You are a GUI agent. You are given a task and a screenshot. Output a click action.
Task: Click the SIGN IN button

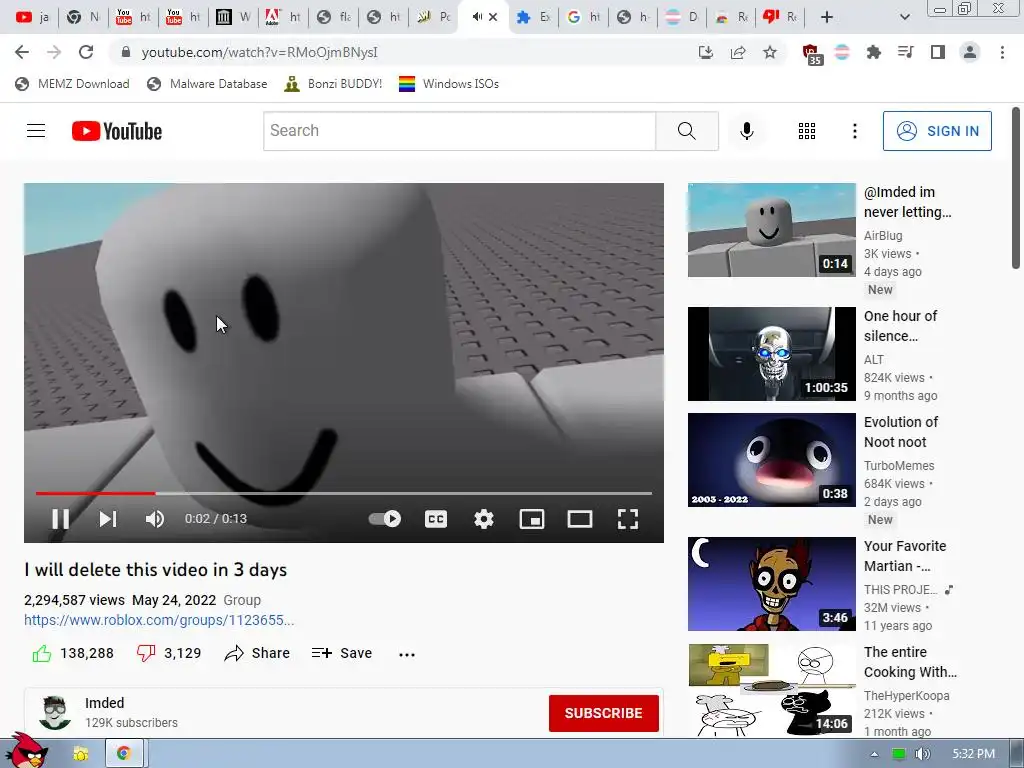point(937,131)
